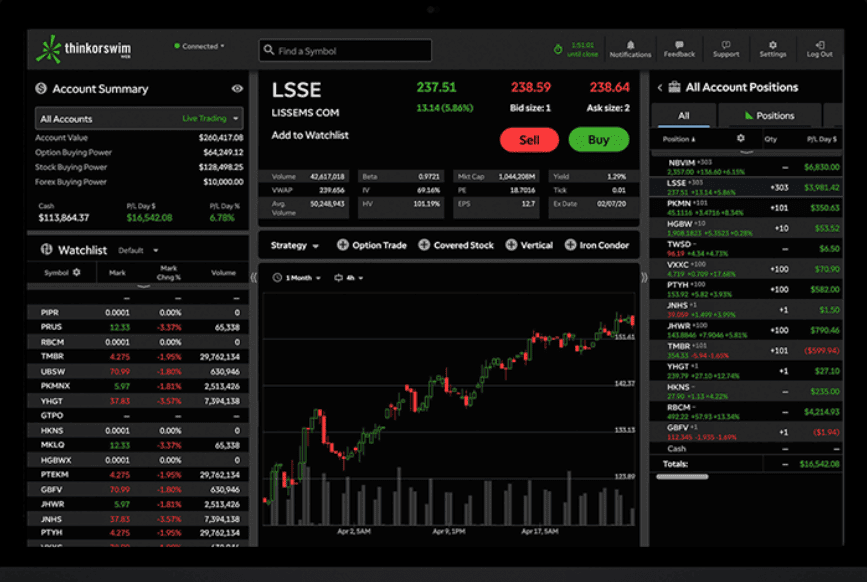The height and width of the screenshot is (582, 867).
Task: Switch to the Positions tab
Action: click(772, 116)
